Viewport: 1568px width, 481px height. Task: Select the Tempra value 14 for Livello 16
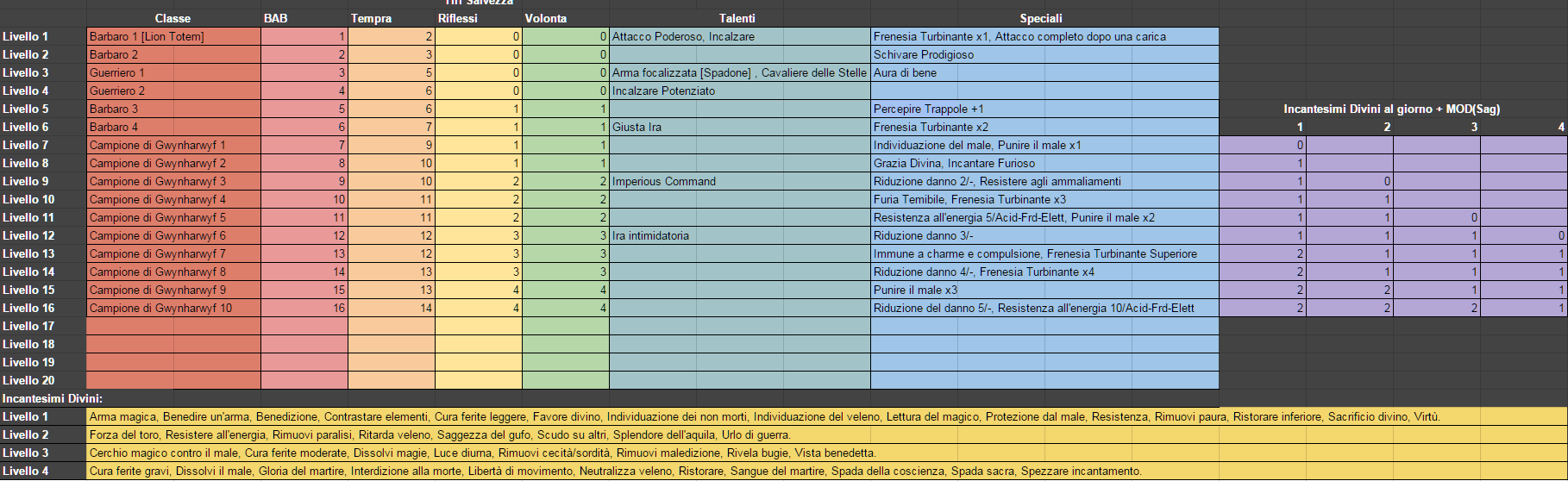[x=392, y=308]
